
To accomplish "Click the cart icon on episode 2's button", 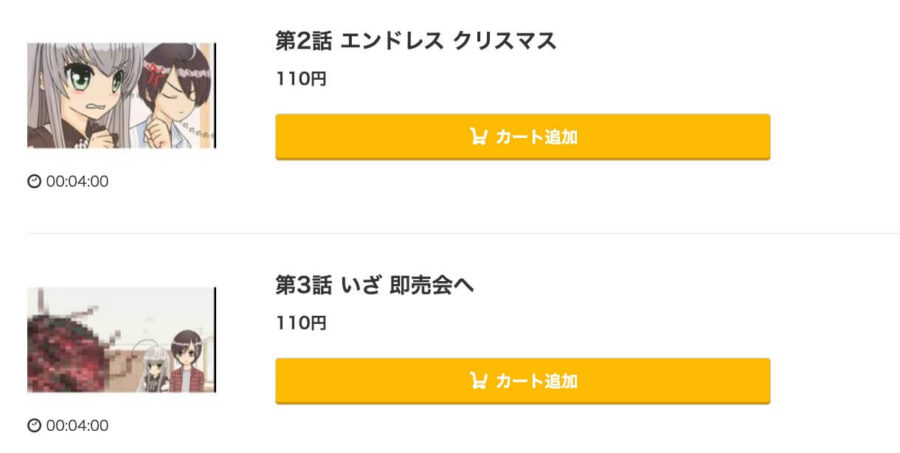I will tap(478, 137).
